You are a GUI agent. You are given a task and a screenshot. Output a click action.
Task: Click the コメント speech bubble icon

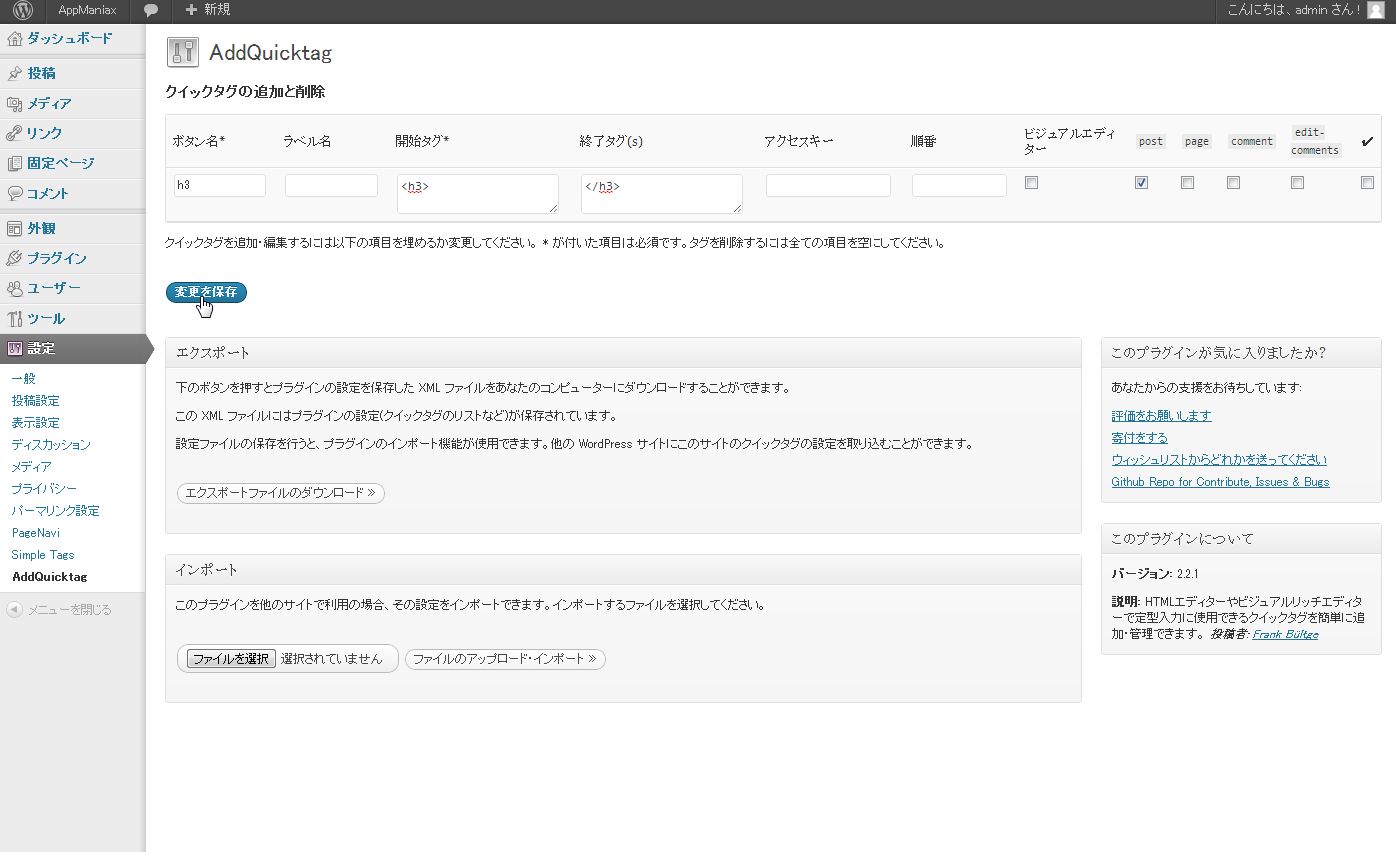pyautogui.click(x=14, y=193)
